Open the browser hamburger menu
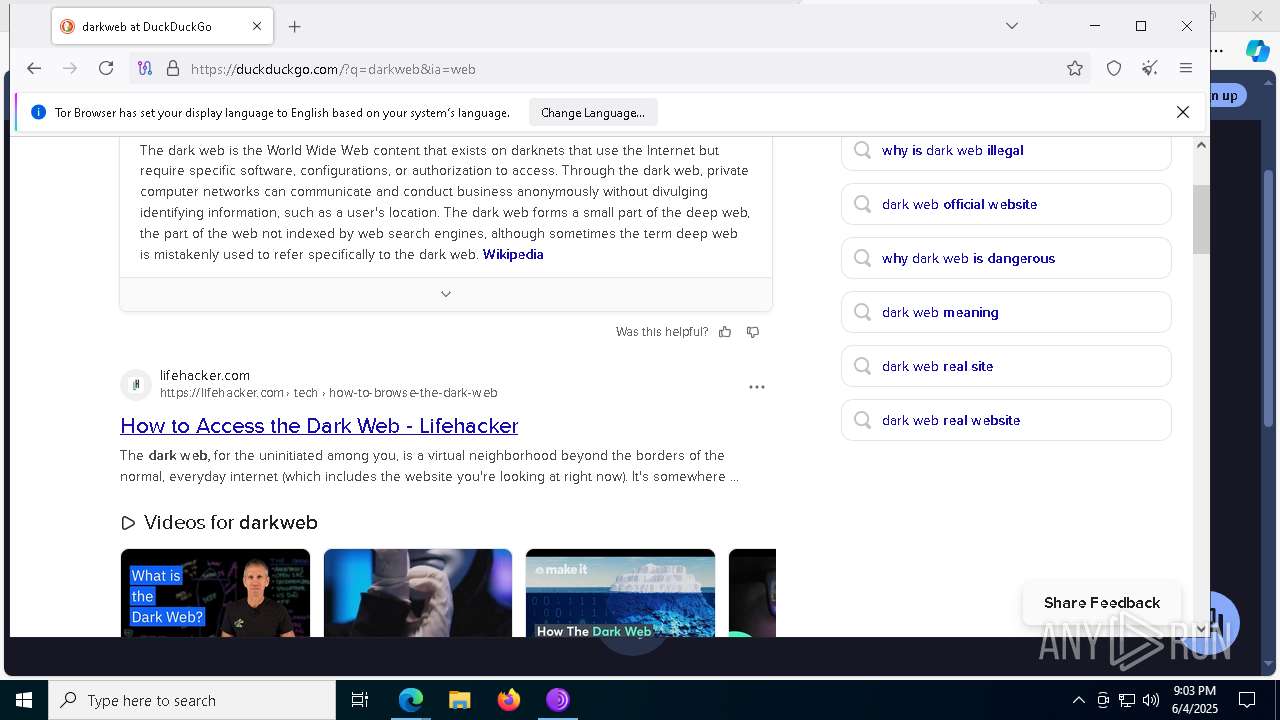This screenshot has height=720, width=1280. point(1186,68)
